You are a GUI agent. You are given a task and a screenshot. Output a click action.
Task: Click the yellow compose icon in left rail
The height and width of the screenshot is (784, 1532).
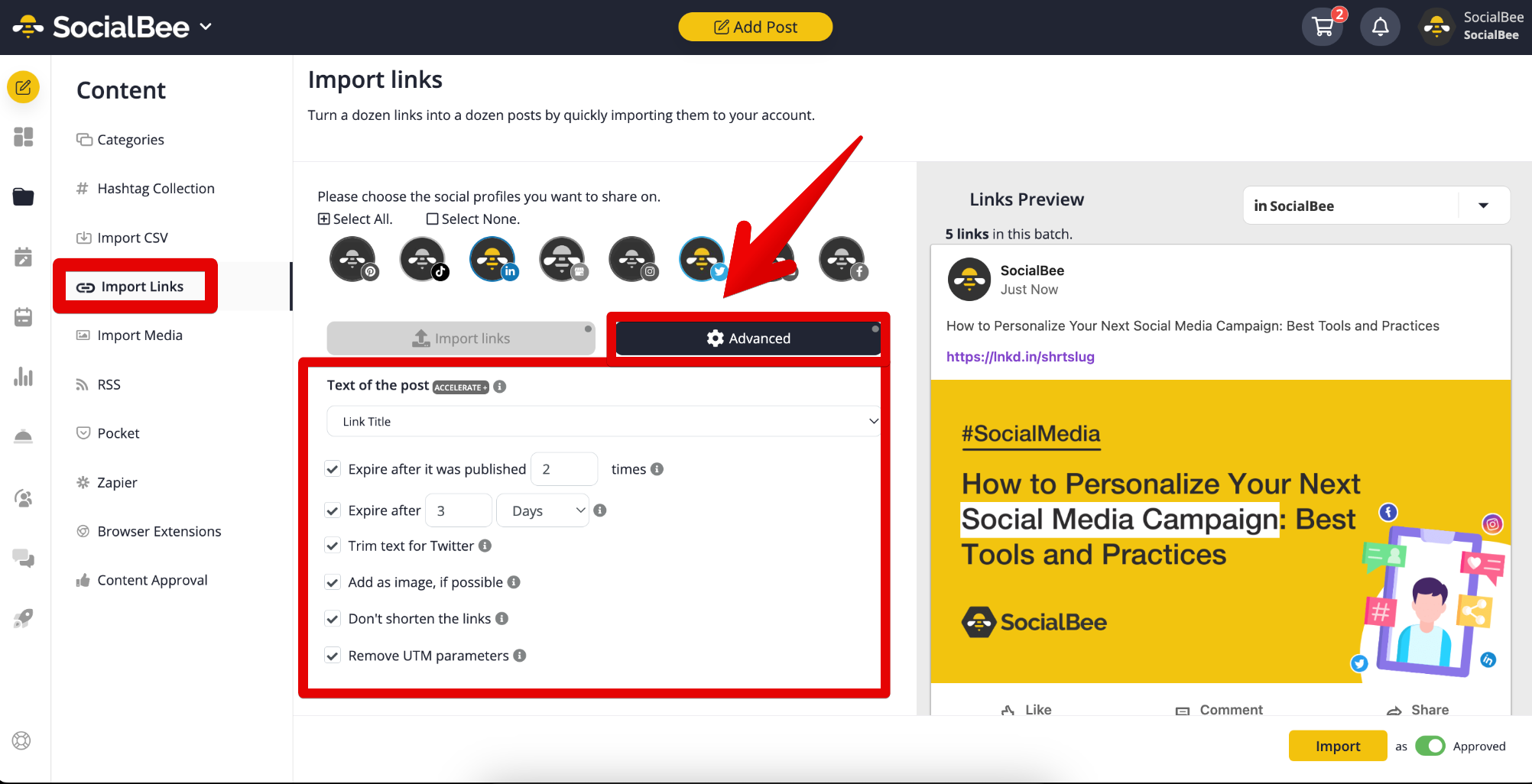click(24, 87)
